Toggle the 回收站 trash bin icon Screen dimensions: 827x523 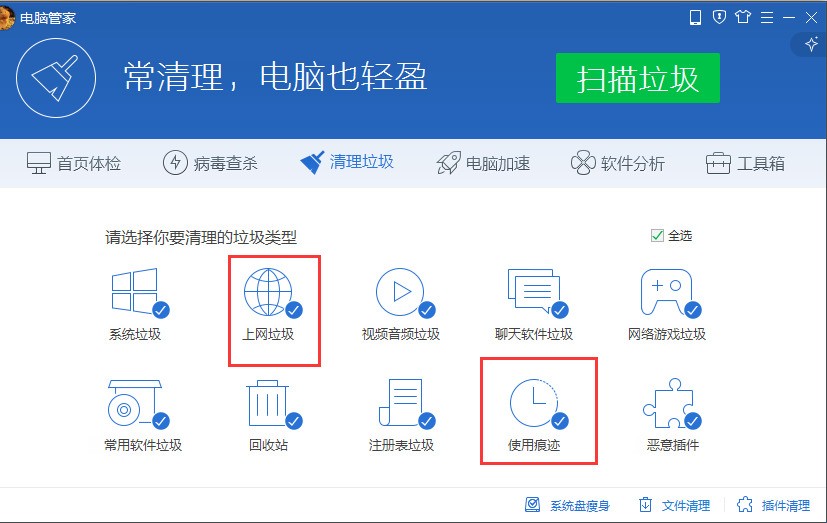(274, 404)
